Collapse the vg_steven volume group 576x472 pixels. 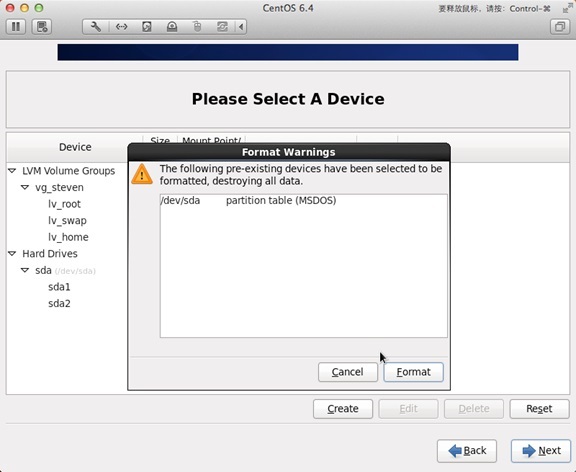[25, 187]
